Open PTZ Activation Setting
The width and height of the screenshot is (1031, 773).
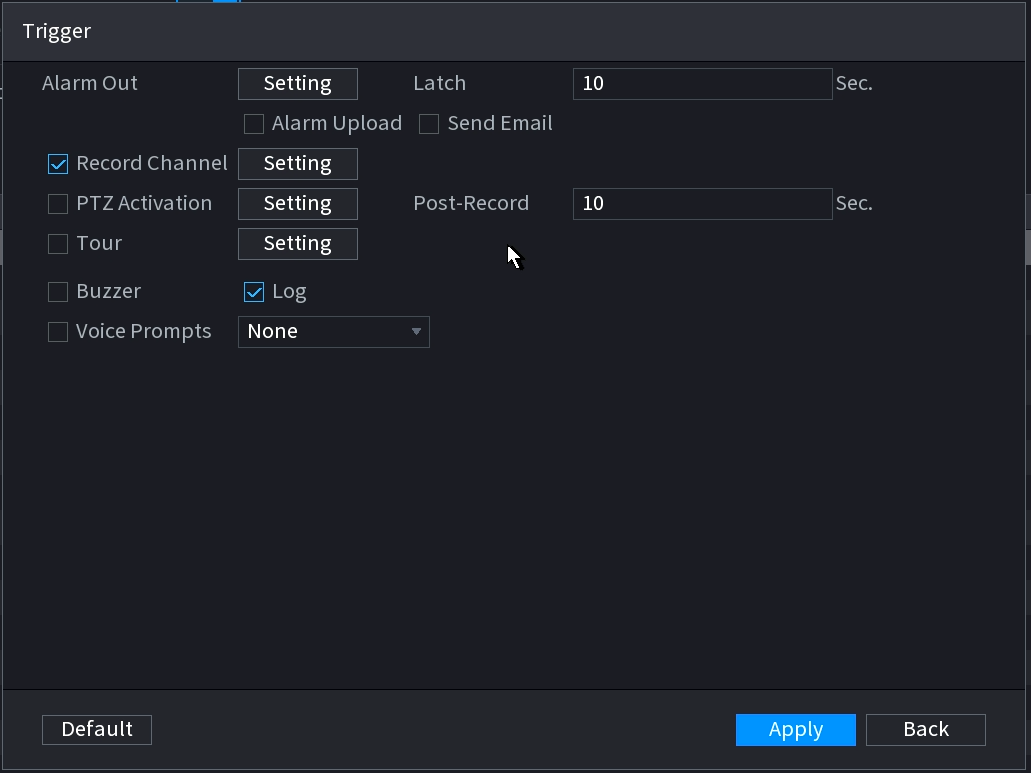point(297,204)
